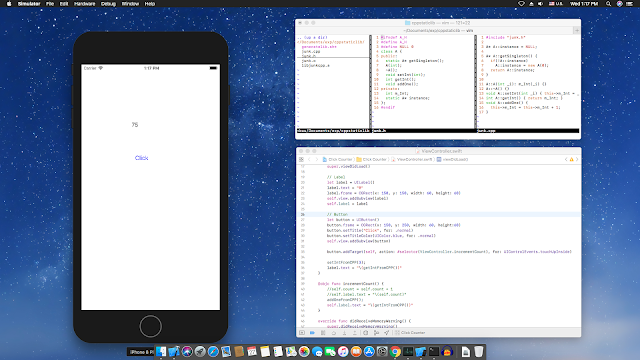This screenshot has width=640, height=360.
Task: Open Photos from the Dock
Action: [x=304, y=351]
